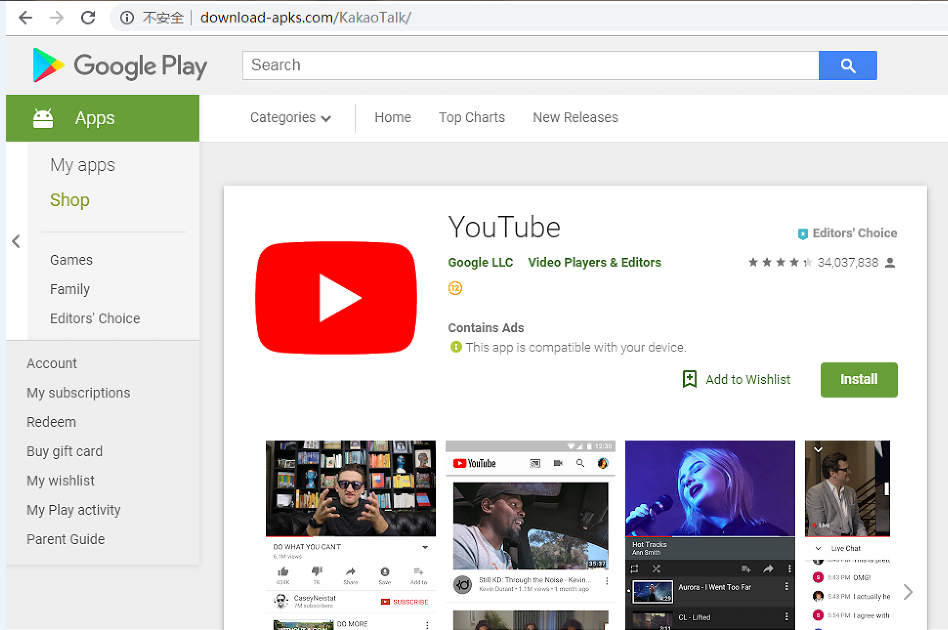Open the New Releases tab
Screen dimensions: 948x630
(x=575, y=117)
